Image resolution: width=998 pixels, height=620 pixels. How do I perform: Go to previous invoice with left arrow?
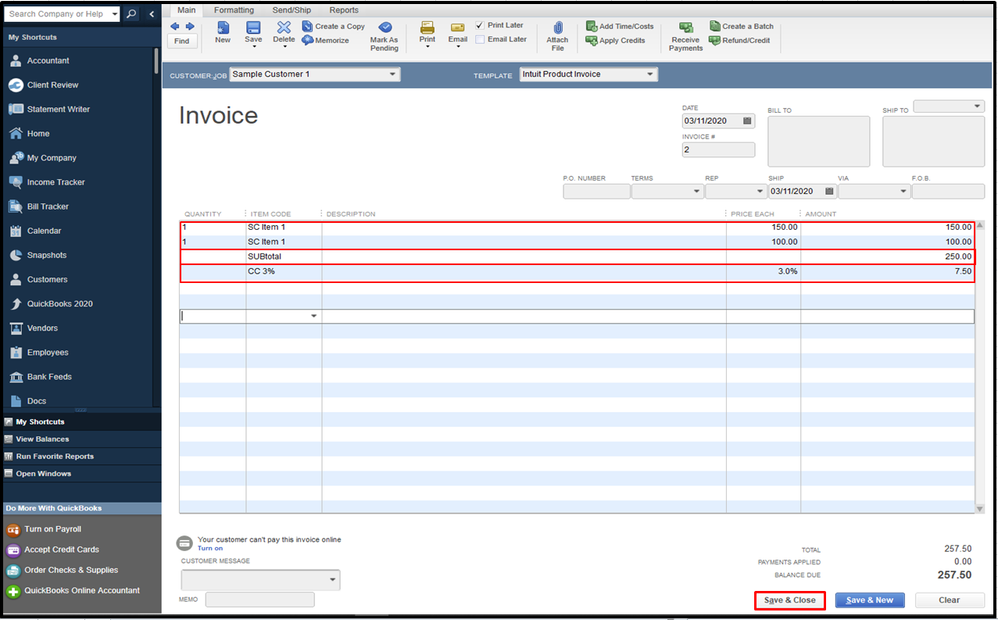click(174, 27)
